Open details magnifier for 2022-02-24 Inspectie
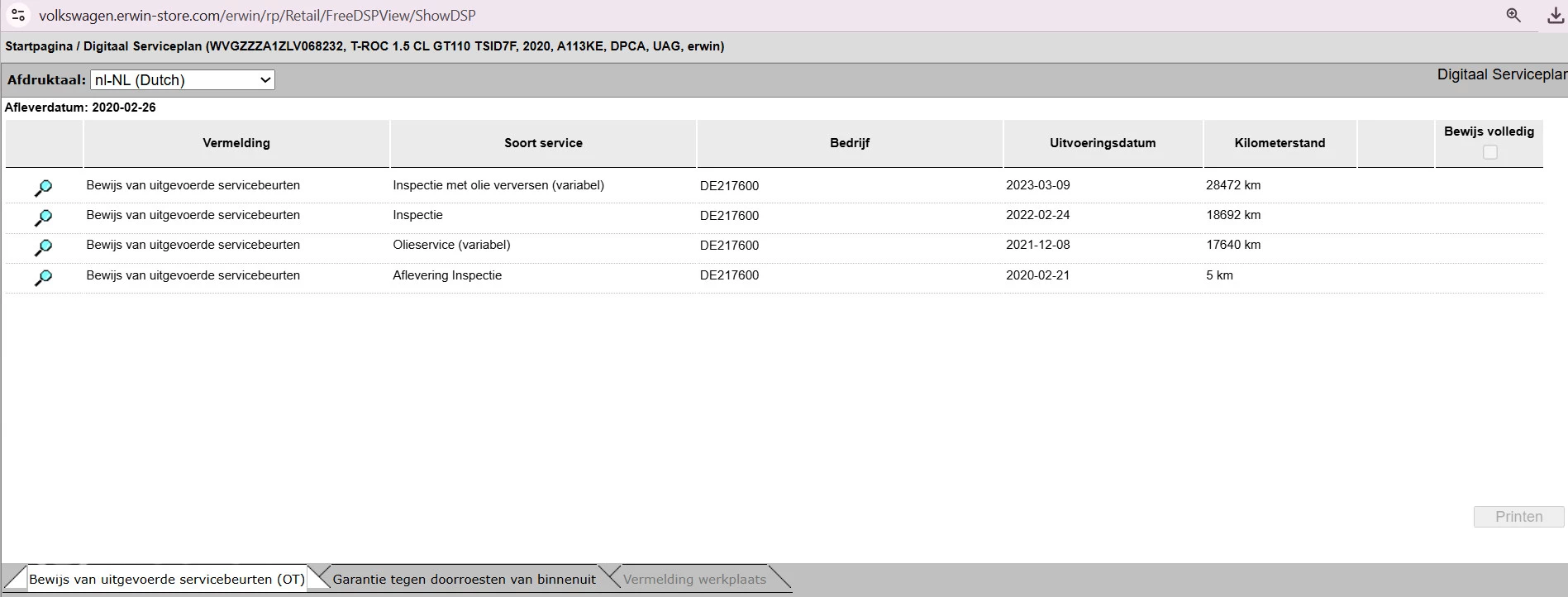The image size is (1568, 597). point(43,218)
